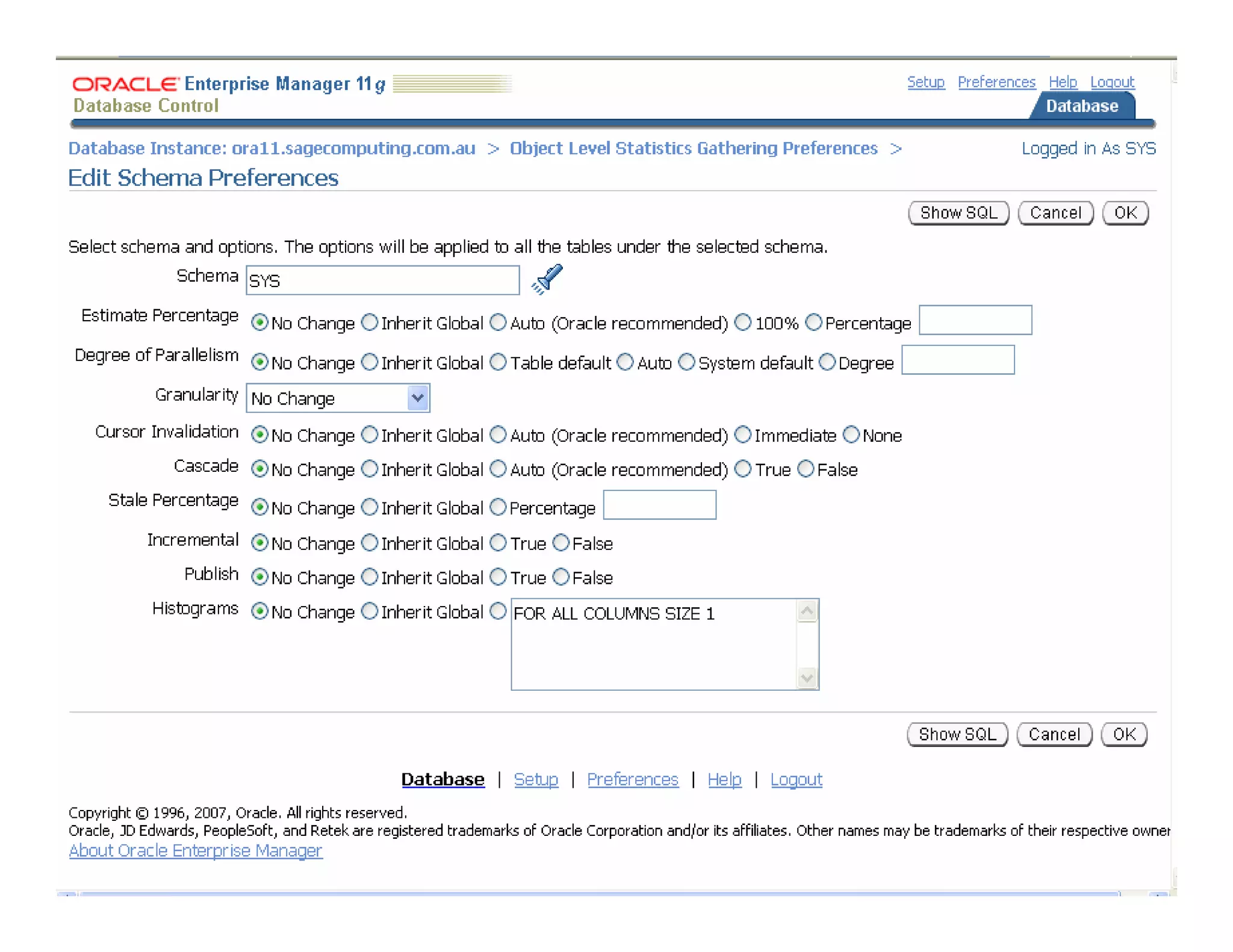Set Publish to False
This screenshot has width=1233, height=952.
pyautogui.click(x=561, y=577)
